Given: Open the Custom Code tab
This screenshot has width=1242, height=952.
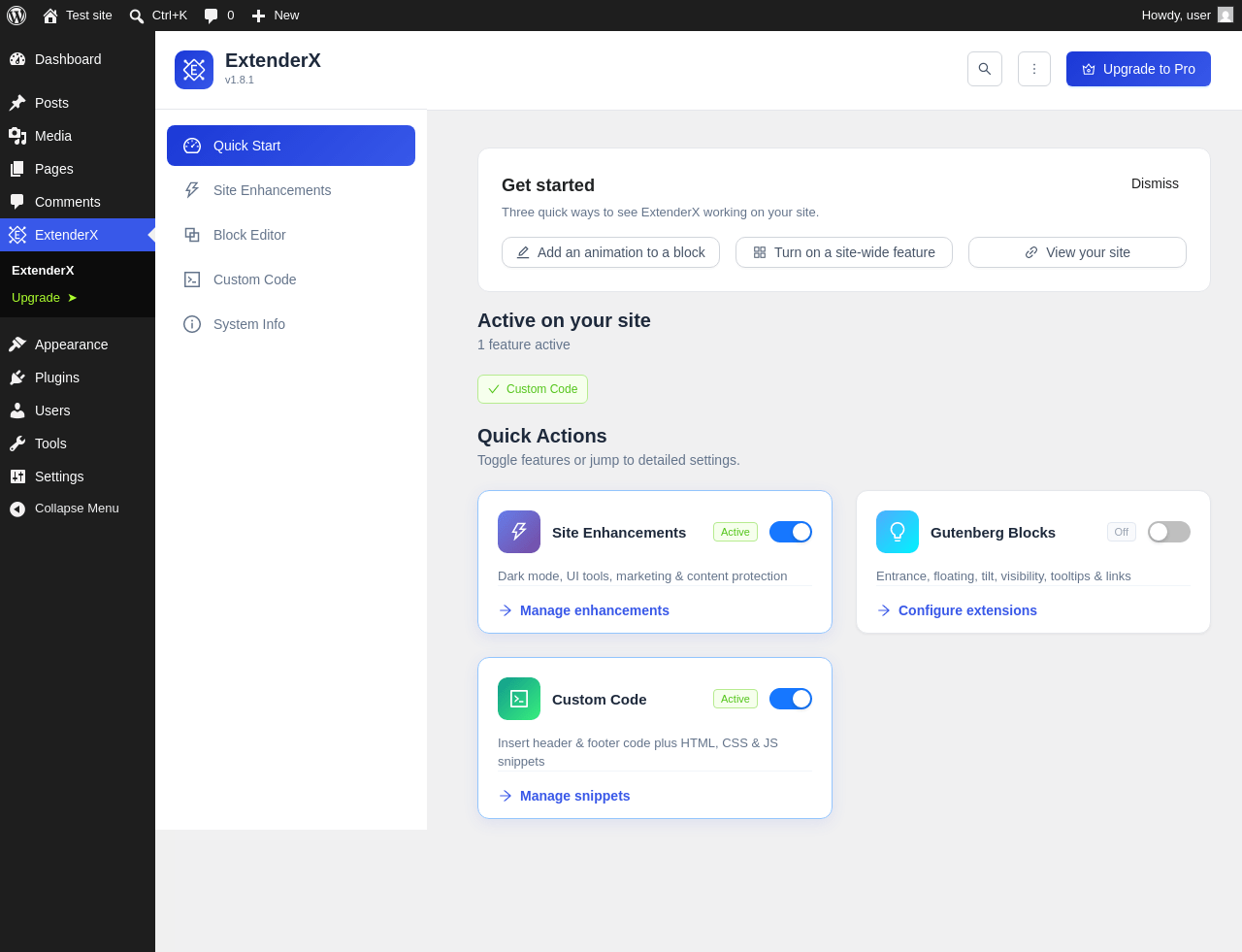Looking at the screenshot, I should click(x=291, y=279).
